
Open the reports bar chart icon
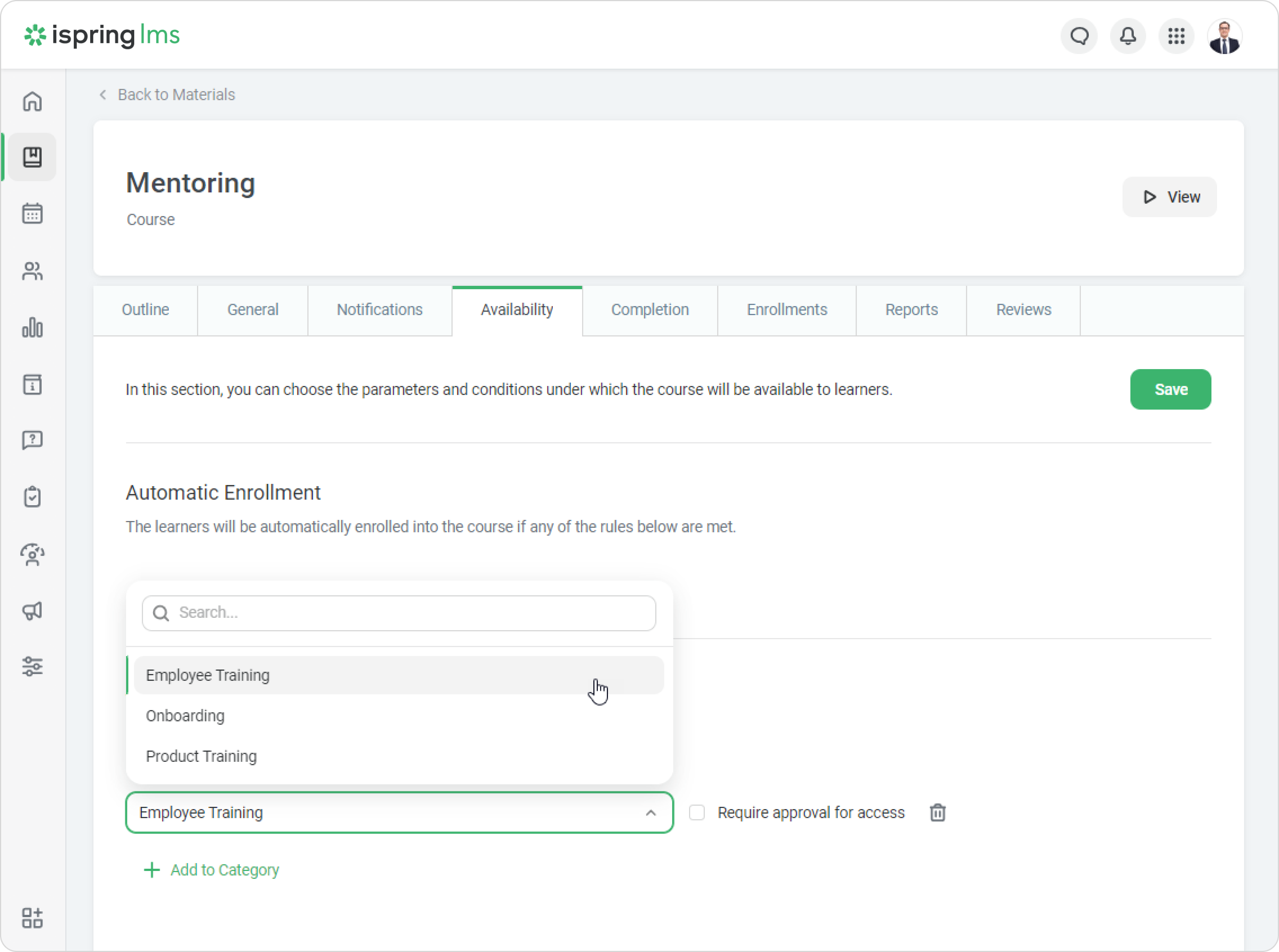coord(32,327)
